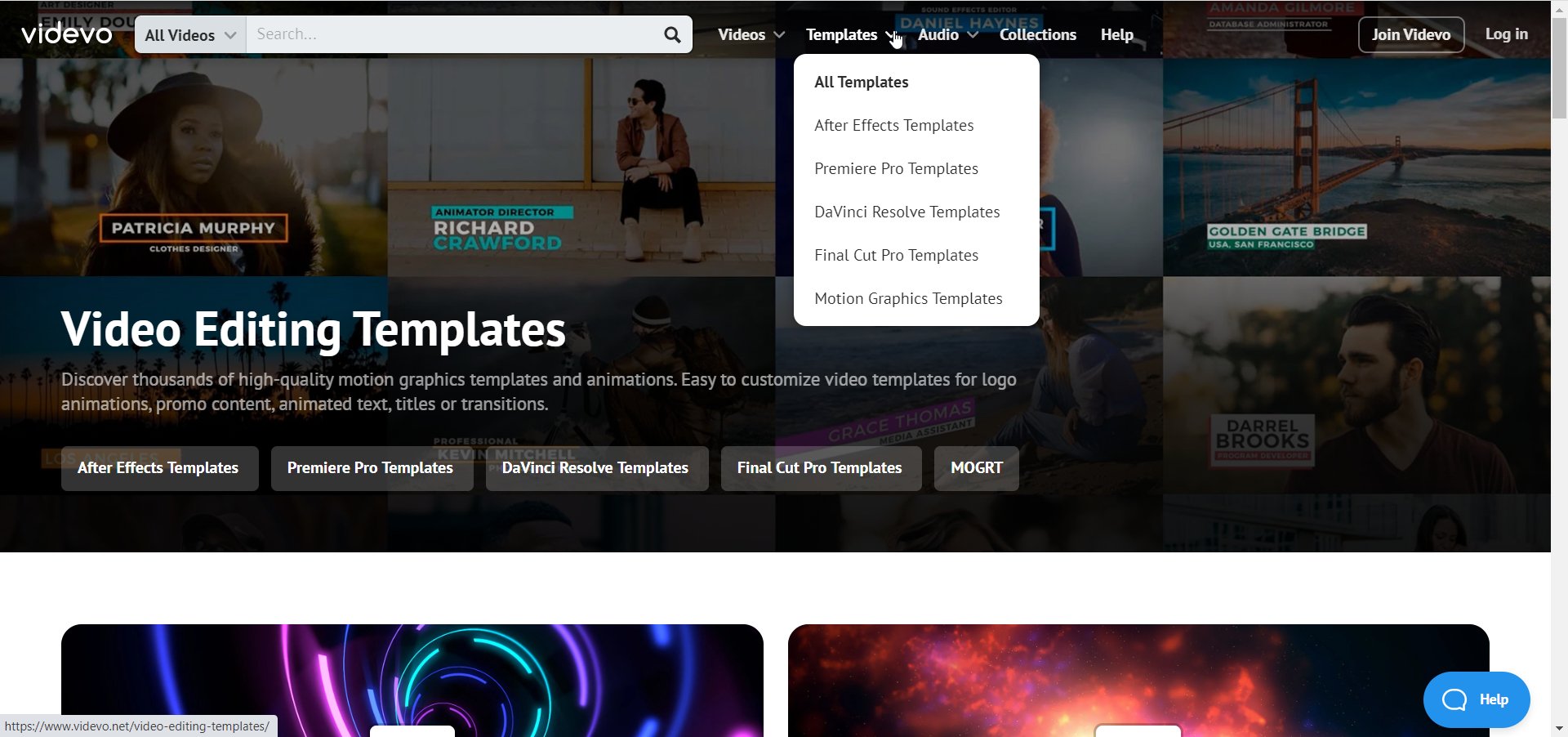Viewport: 1568px width, 737px height.
Task: Open the Collections page link
Action: (x=1037, y=34)
